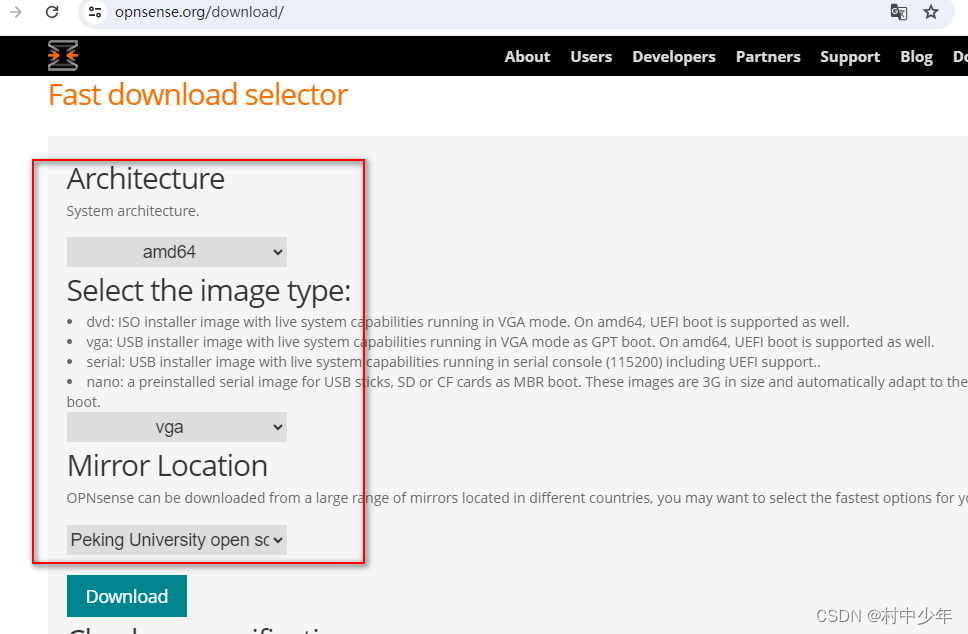Click the translate page icon
Screen dimensions: 968x634
(x=899, y=12)
